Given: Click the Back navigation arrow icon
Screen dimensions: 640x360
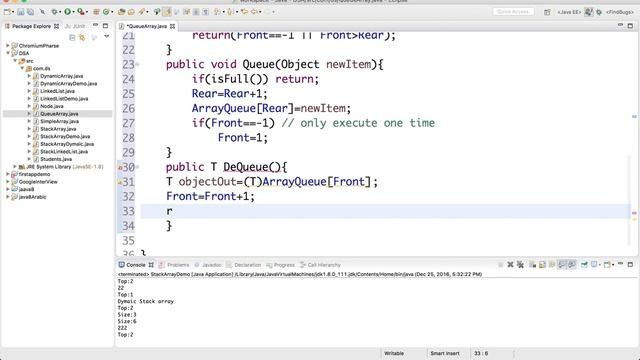Looking at the screenshot, I should (x=254, y=12).
